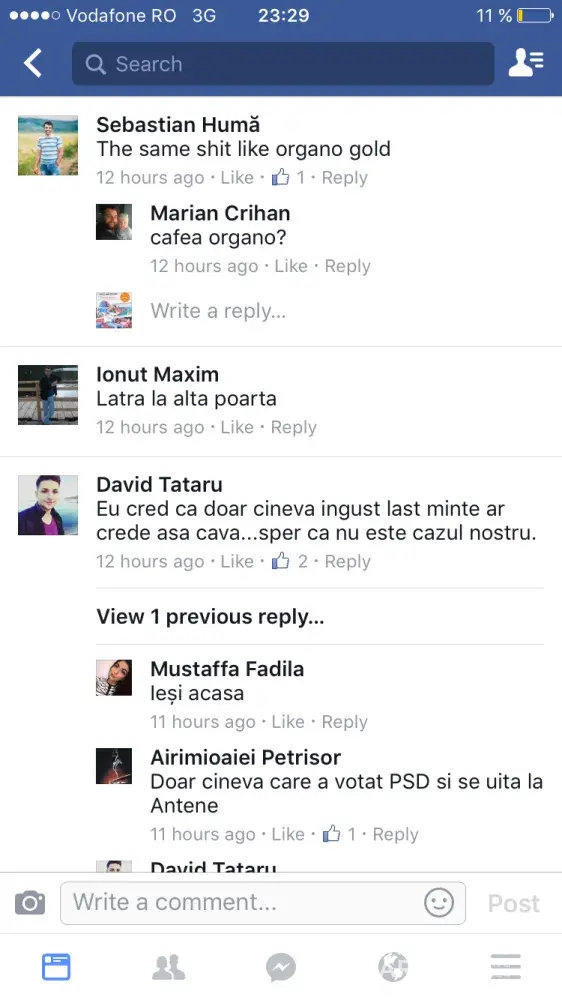
Task: Tap the back arrow in header
Action: coord(33,63)
